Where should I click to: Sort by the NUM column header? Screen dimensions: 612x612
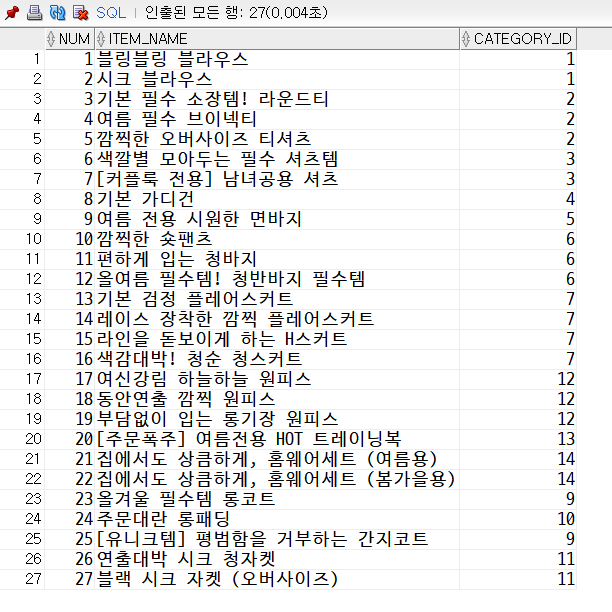click(70, 39)
